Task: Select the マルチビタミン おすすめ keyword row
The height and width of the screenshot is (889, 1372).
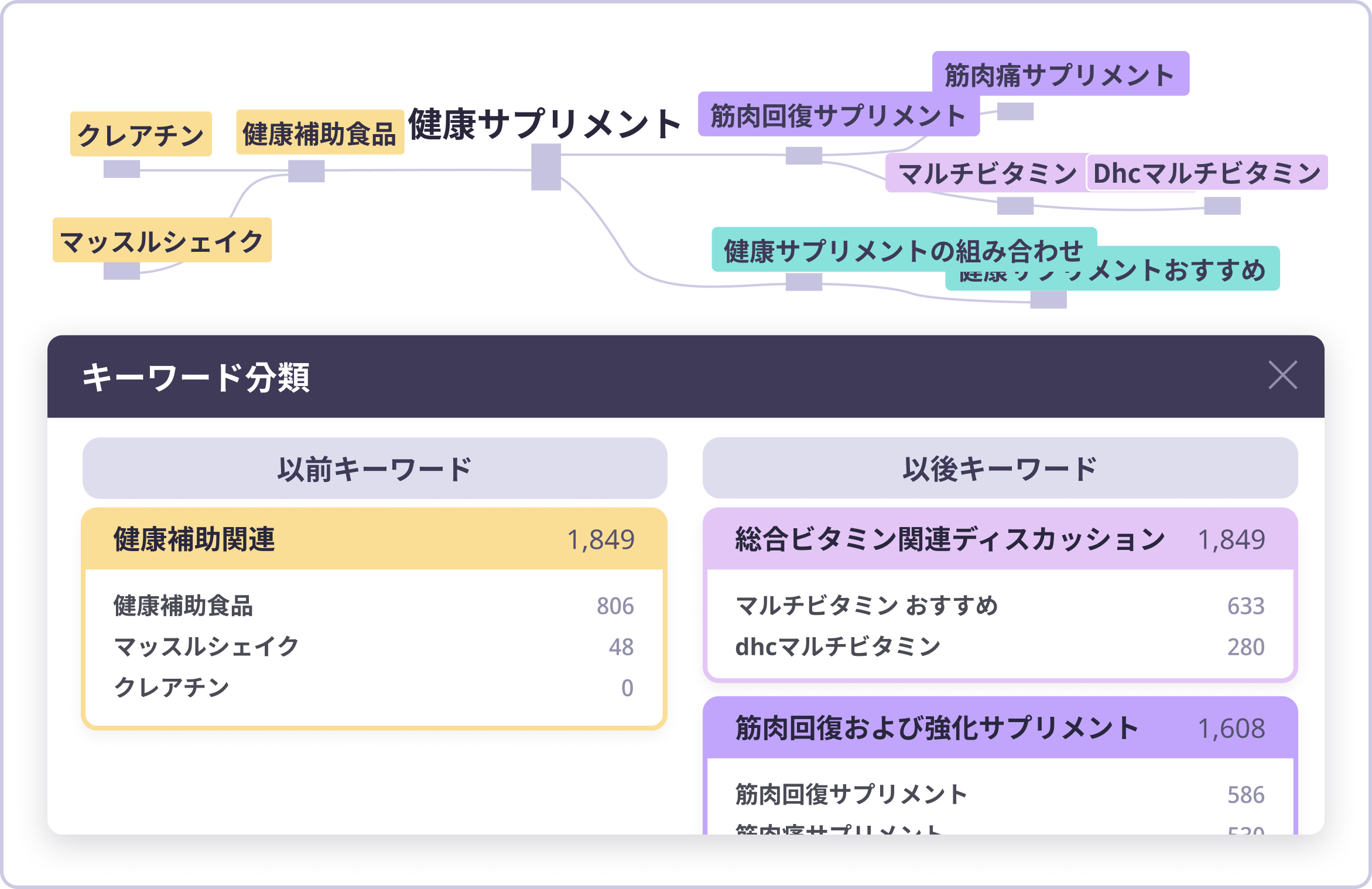Action: [1000, 606]
